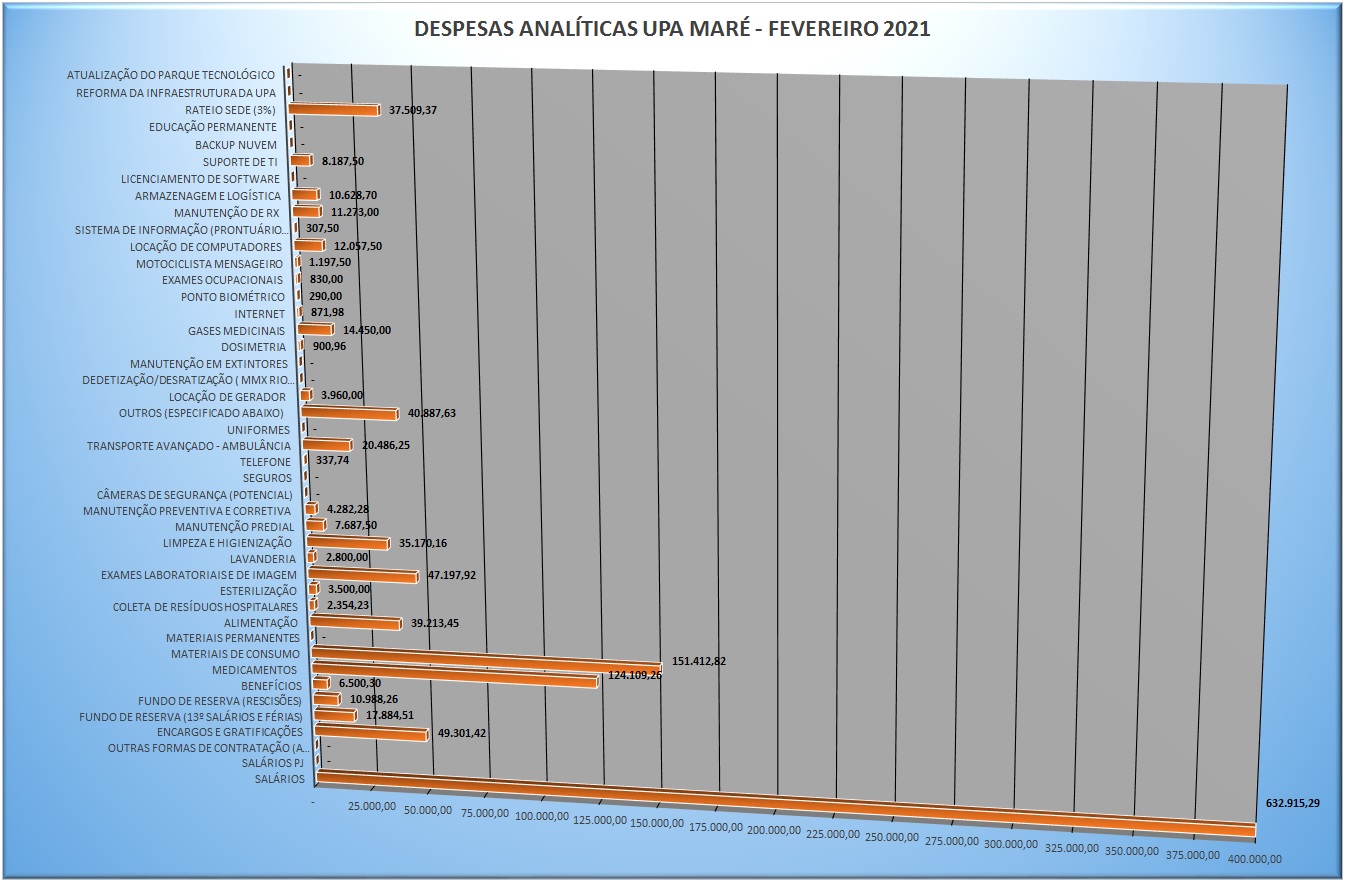
Task: Select category label REFORMA DA INFRAESTRUTURA DA UPA
Action: pos(176,93)
